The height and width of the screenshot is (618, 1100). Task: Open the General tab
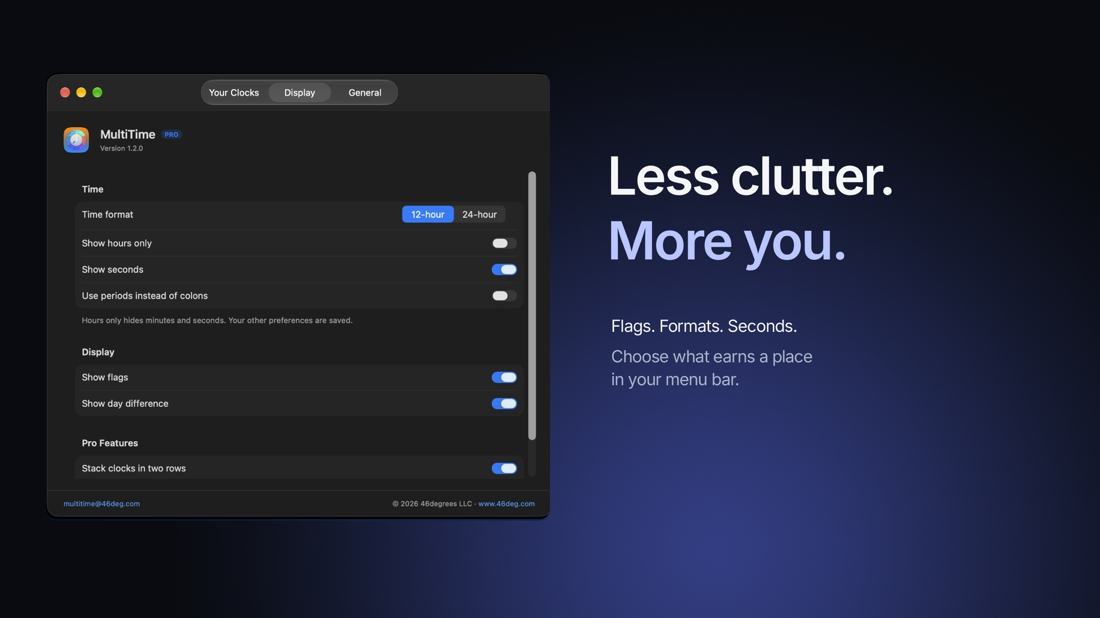[365, 93]
